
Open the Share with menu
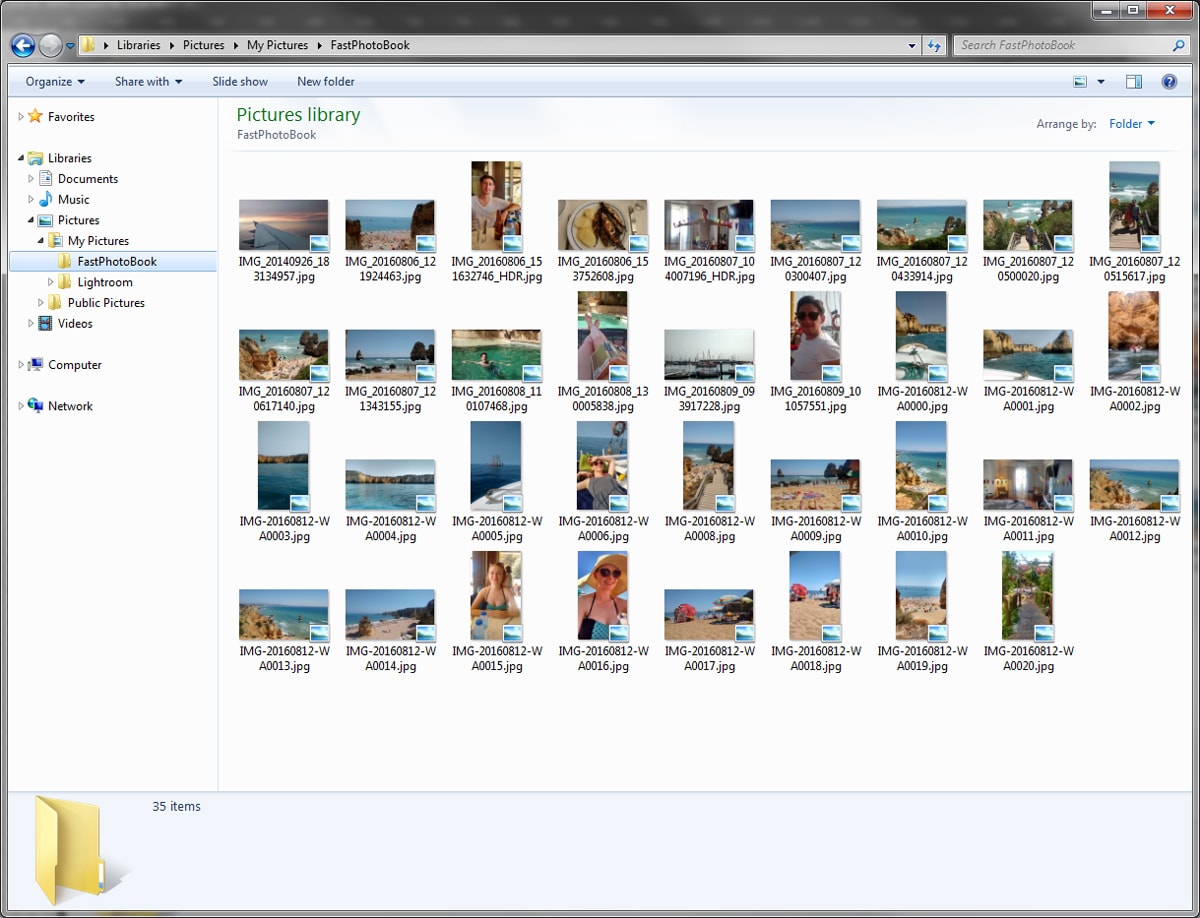[x=148, y=82]
